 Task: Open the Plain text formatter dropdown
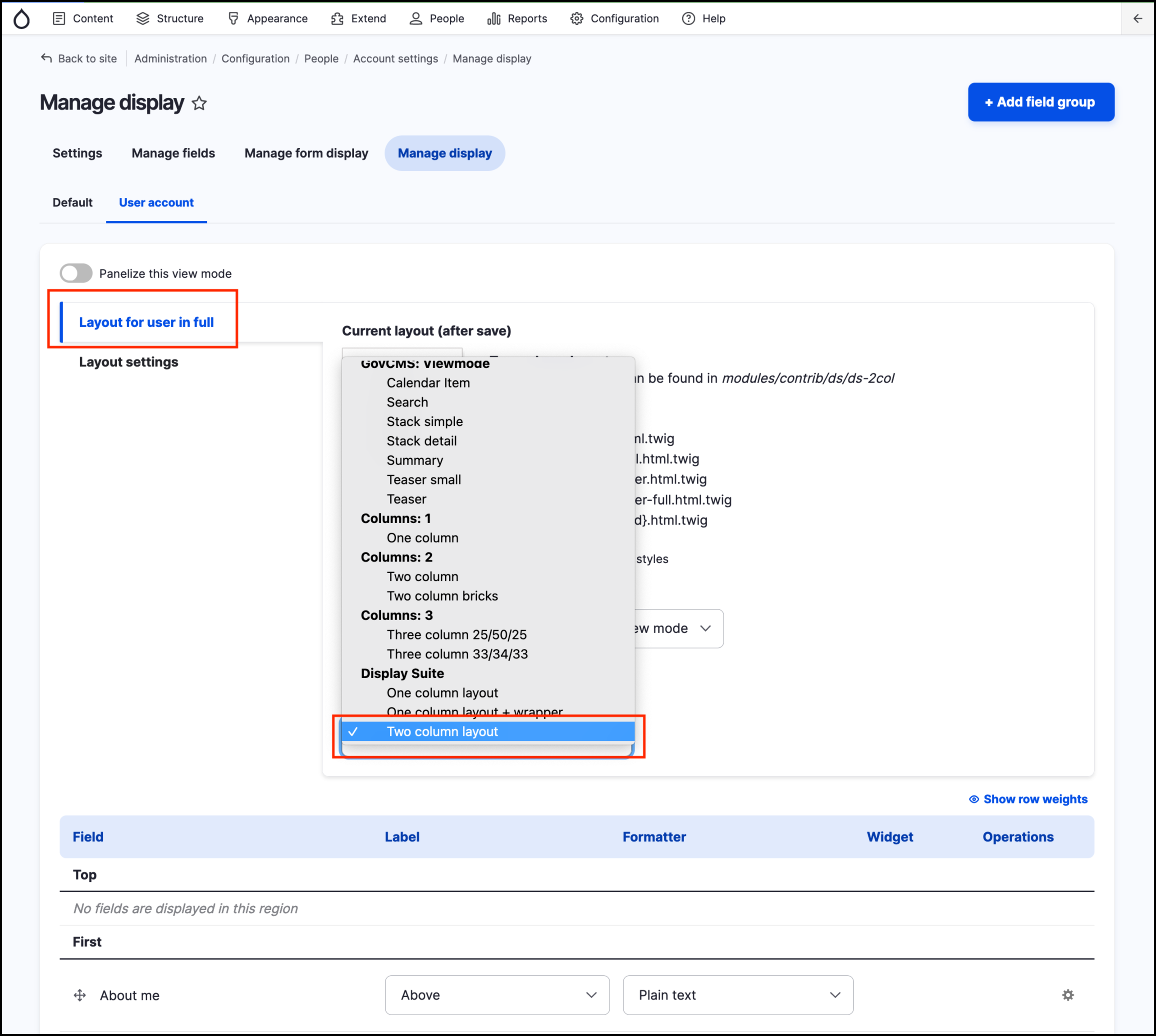(x=738, y=995)
